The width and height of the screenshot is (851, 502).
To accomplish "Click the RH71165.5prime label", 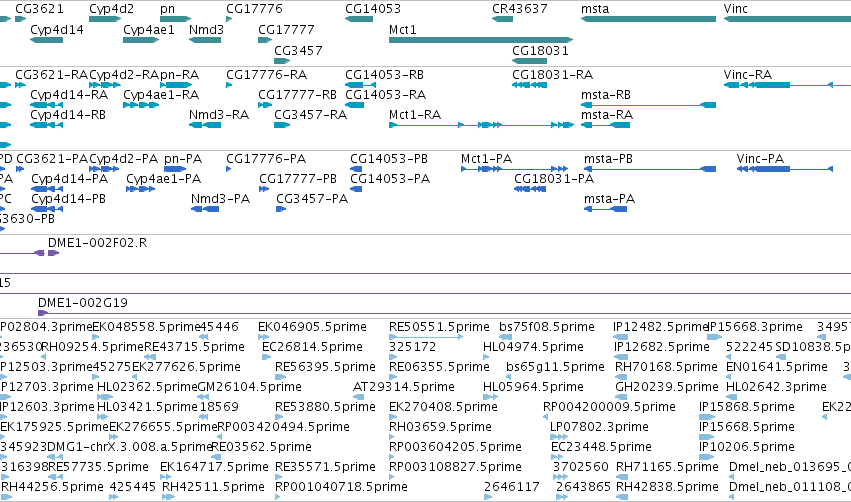I will tap(667, 467).
